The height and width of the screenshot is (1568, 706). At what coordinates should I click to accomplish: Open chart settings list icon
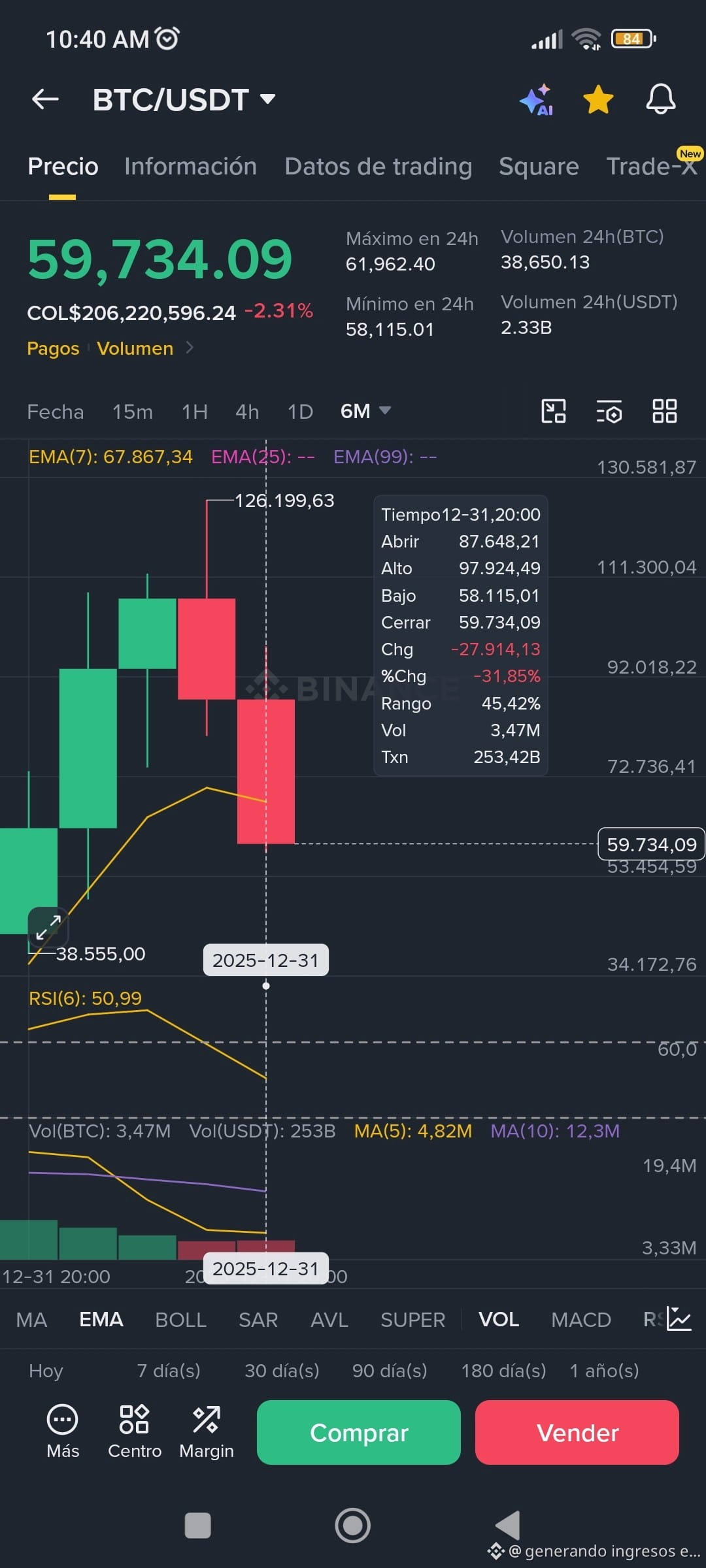[x=609, y=412]
